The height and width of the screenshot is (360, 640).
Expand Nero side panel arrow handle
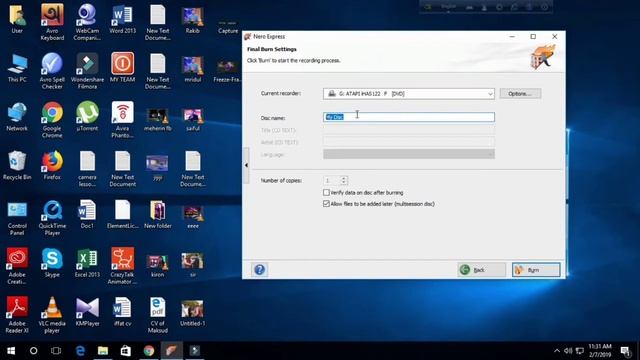pyautogui.click(x=246, y=165)
